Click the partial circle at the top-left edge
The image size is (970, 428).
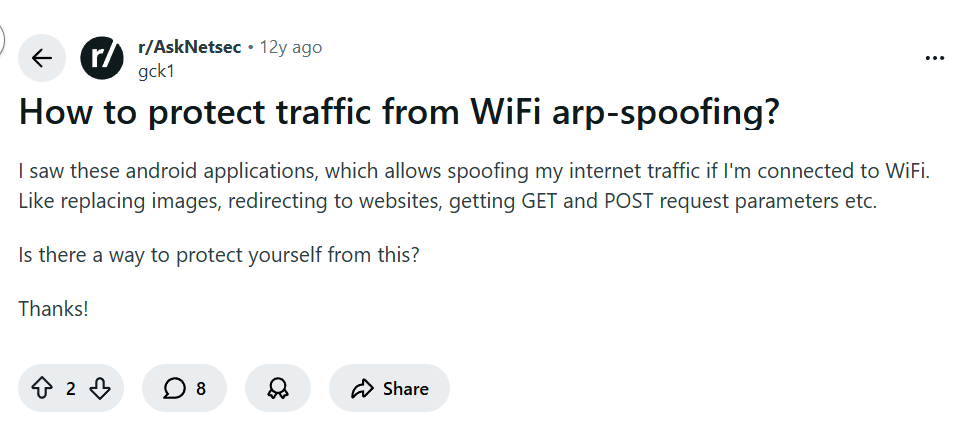[3, 40]
